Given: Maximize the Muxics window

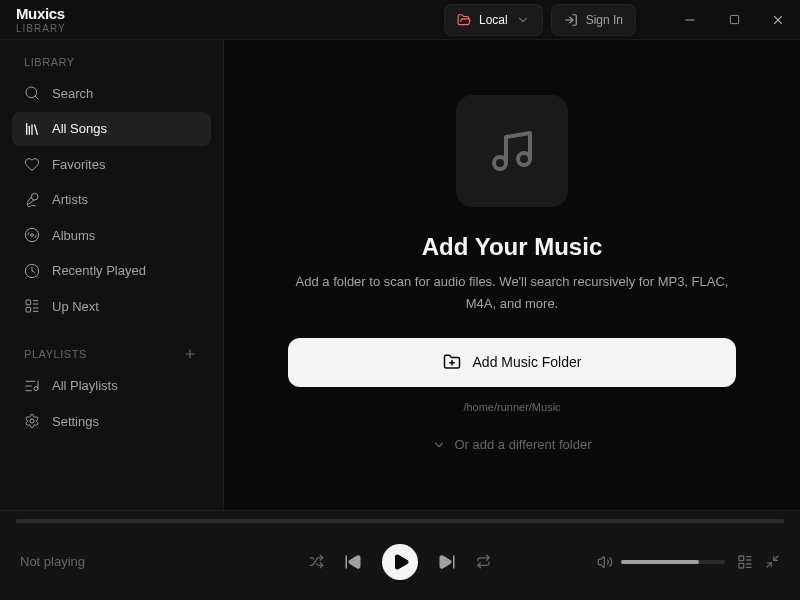Looking at the screenshot, I should point(734,20).
